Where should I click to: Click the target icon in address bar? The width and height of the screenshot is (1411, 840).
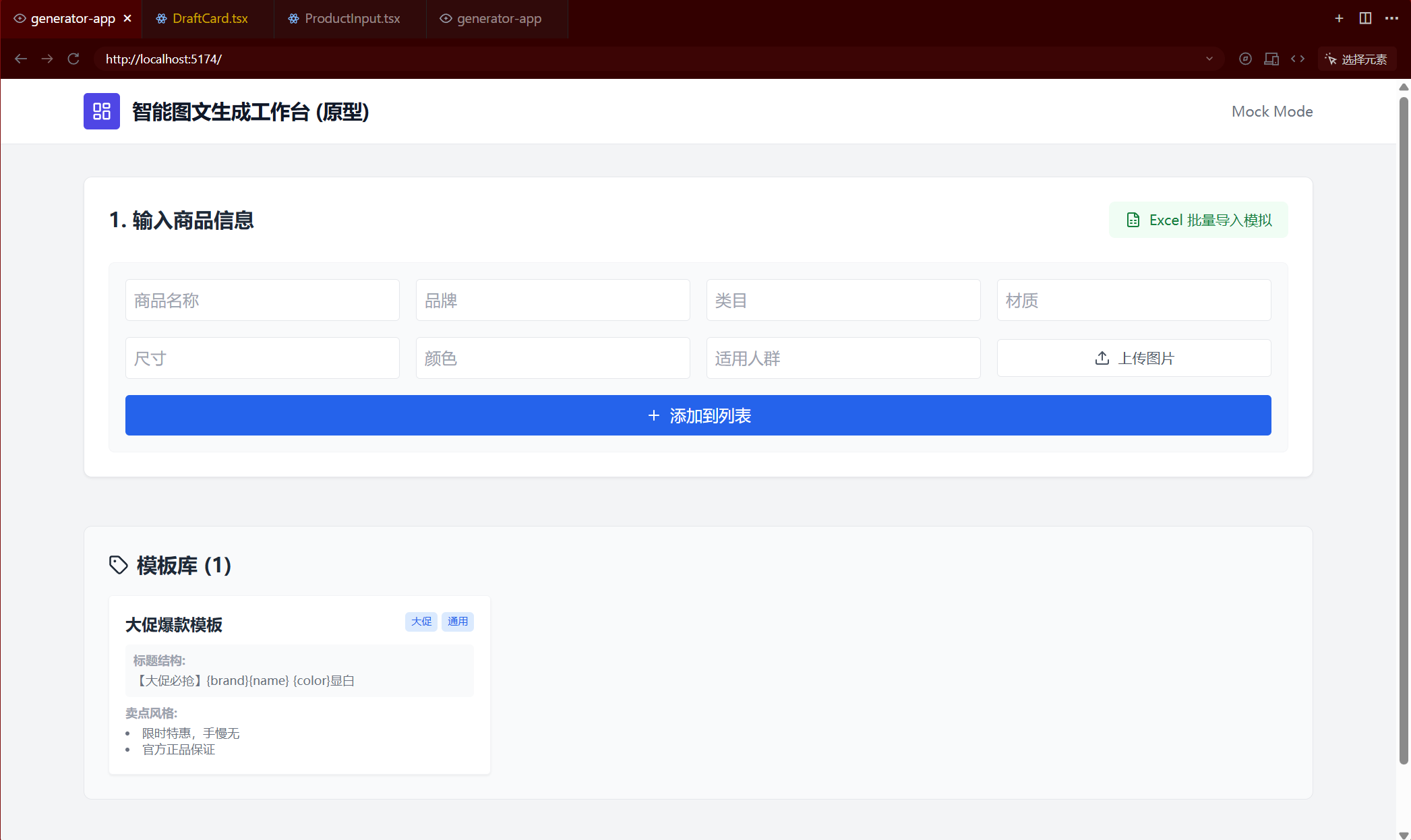(1245, 59)
